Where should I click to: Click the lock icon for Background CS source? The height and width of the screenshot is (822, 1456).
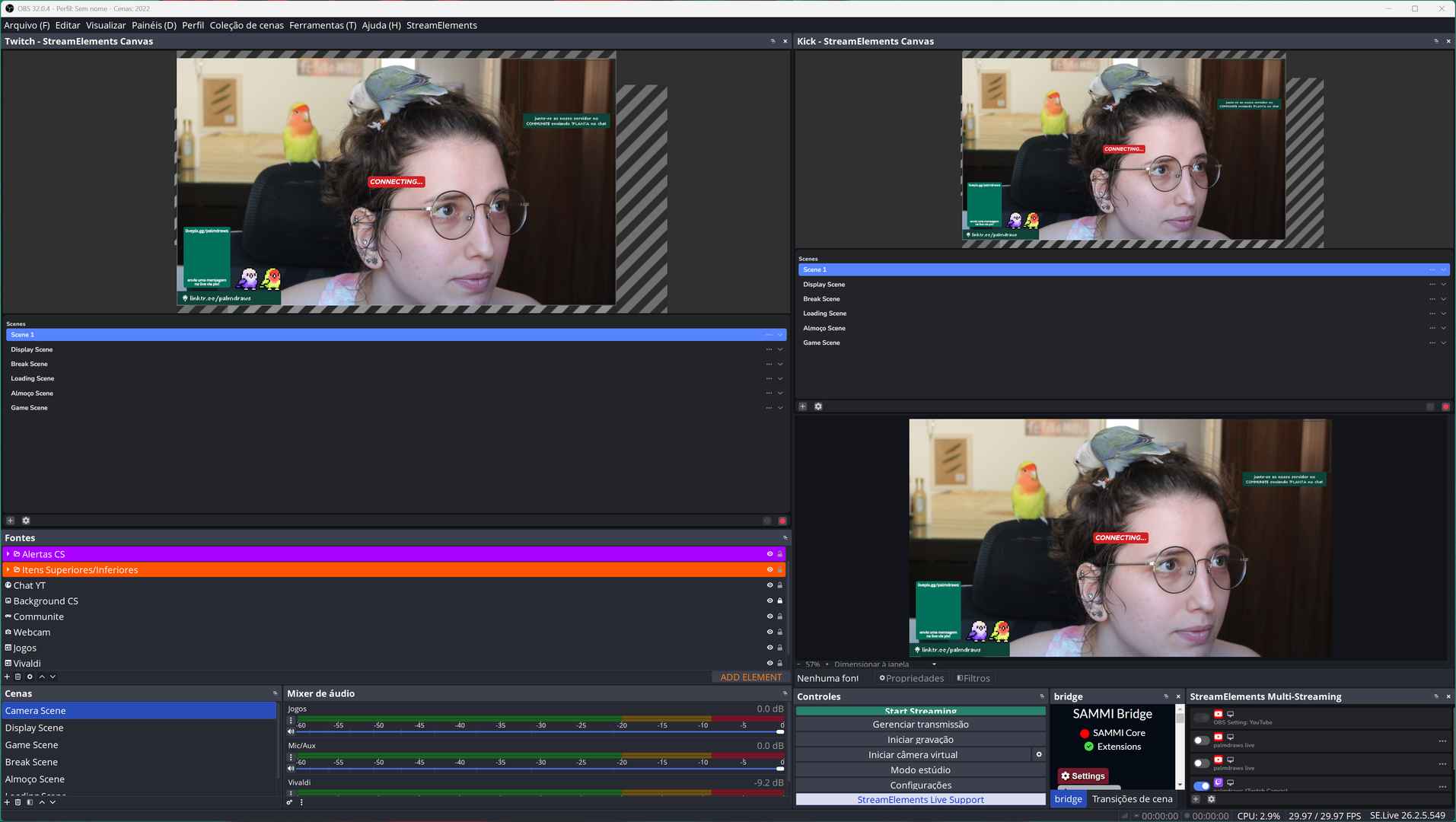779,601
